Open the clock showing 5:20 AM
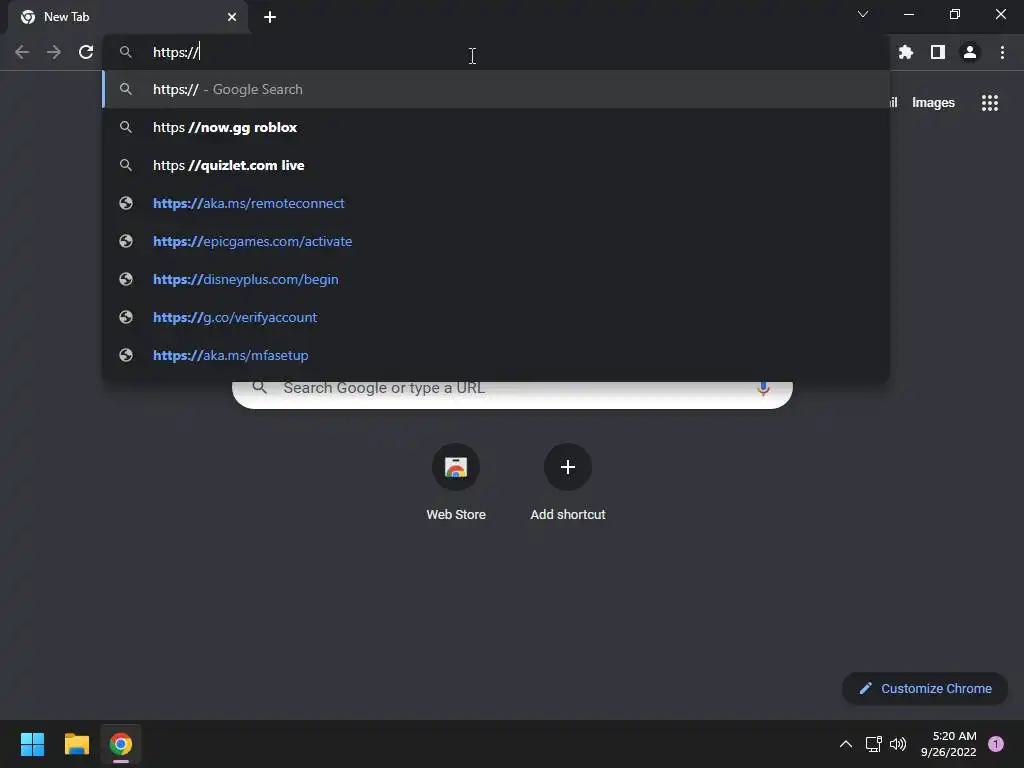 (948, 744)
